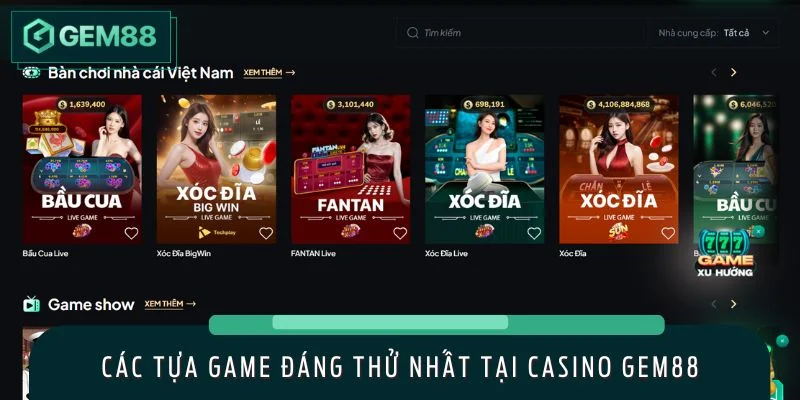Show next Việt Nam tables with right arrow

click(x=733, y=72)
